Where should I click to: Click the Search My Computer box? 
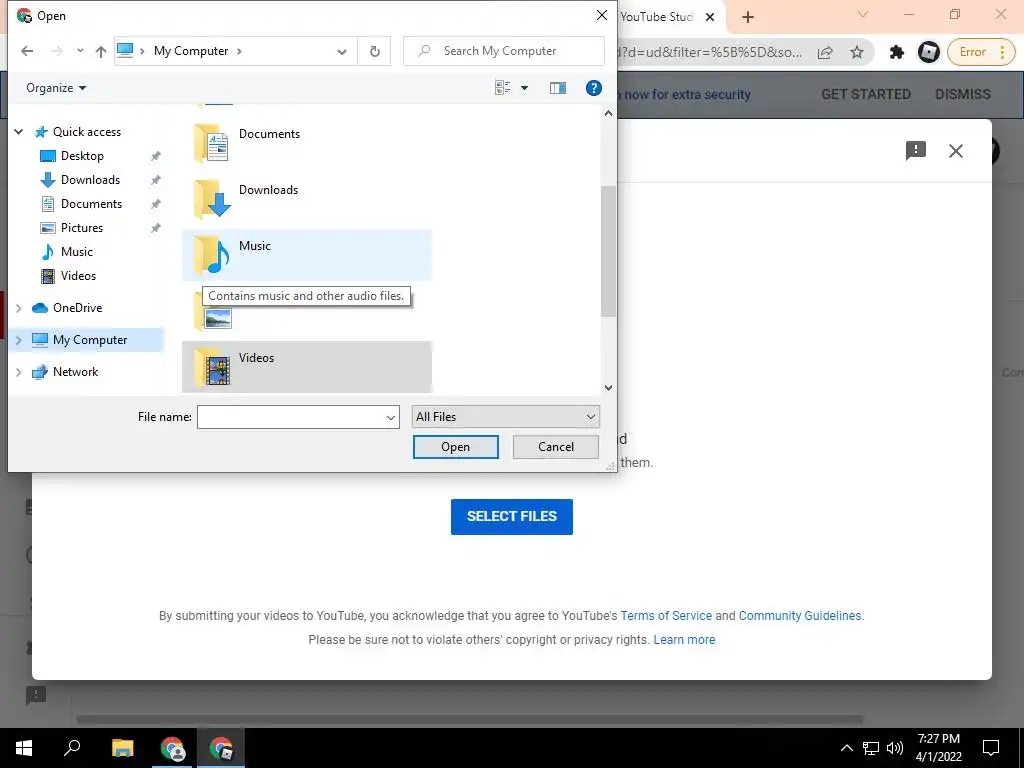(504, 51)
